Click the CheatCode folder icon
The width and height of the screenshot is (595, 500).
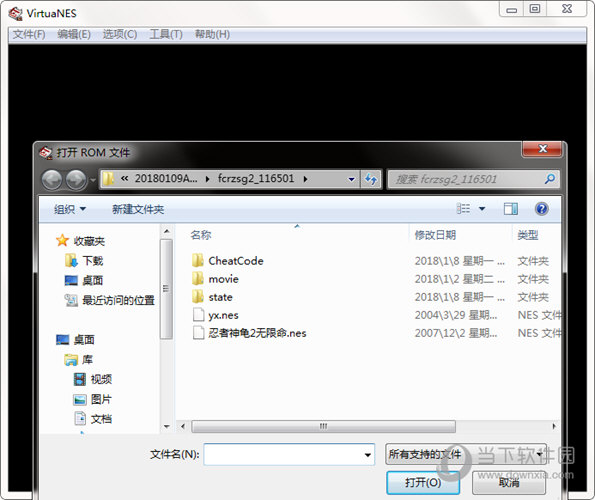point(198,261)
